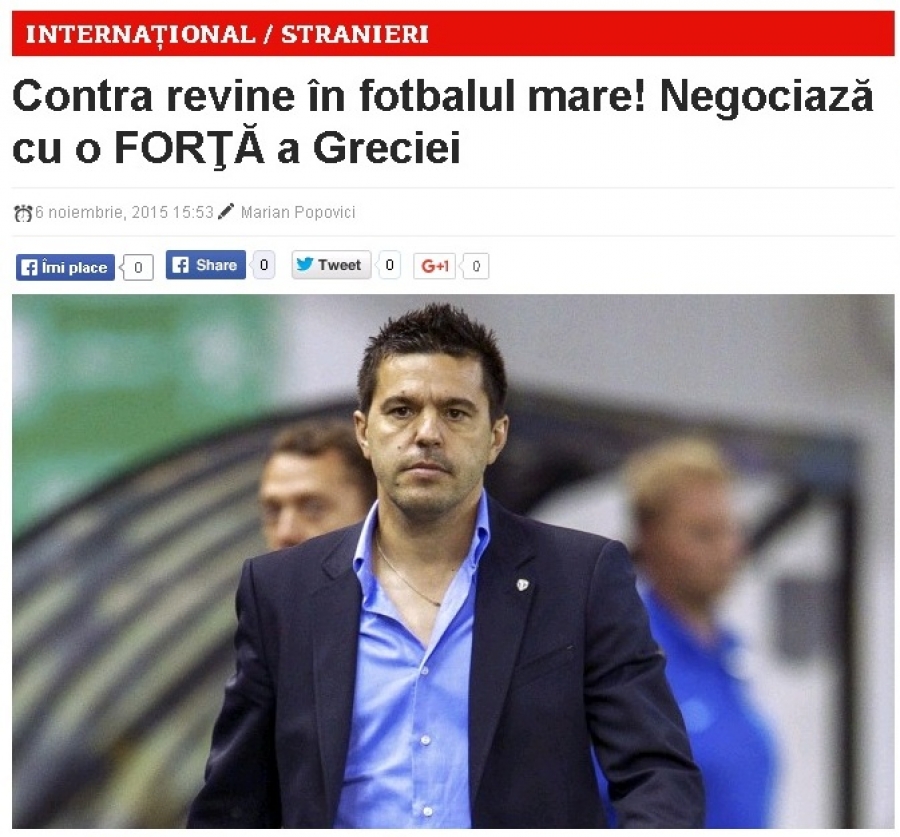
Task: Click the share count bubble beside Share
Action: (263, 265)
